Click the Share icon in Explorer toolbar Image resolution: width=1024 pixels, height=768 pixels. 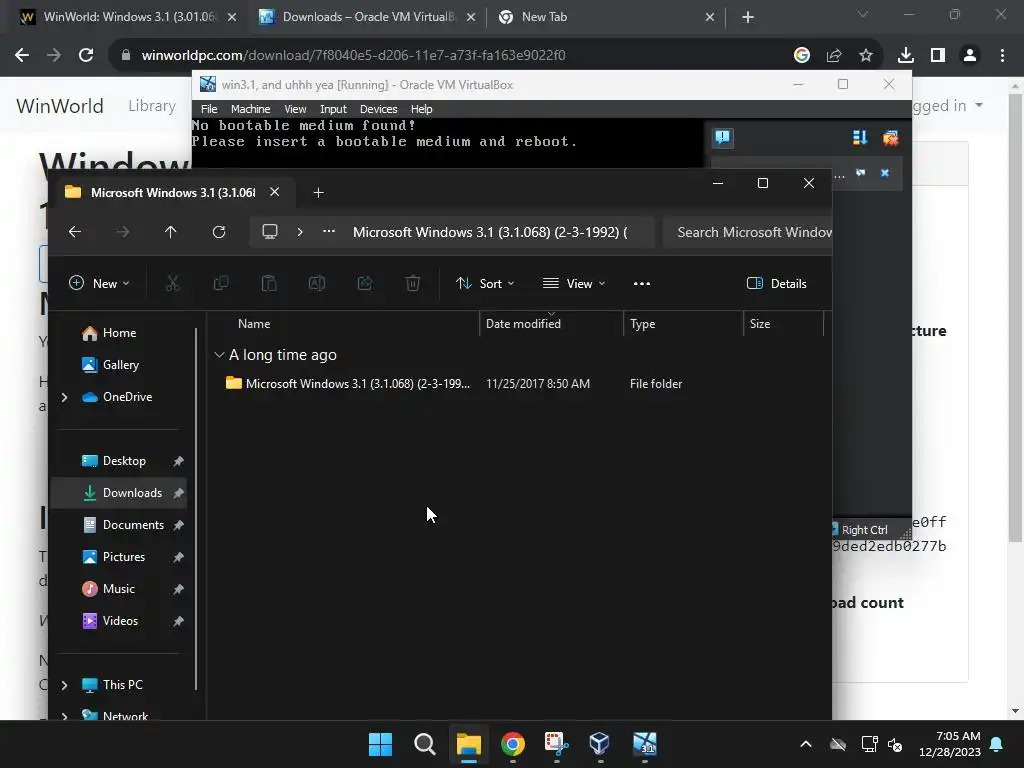[x=365, y=283]
